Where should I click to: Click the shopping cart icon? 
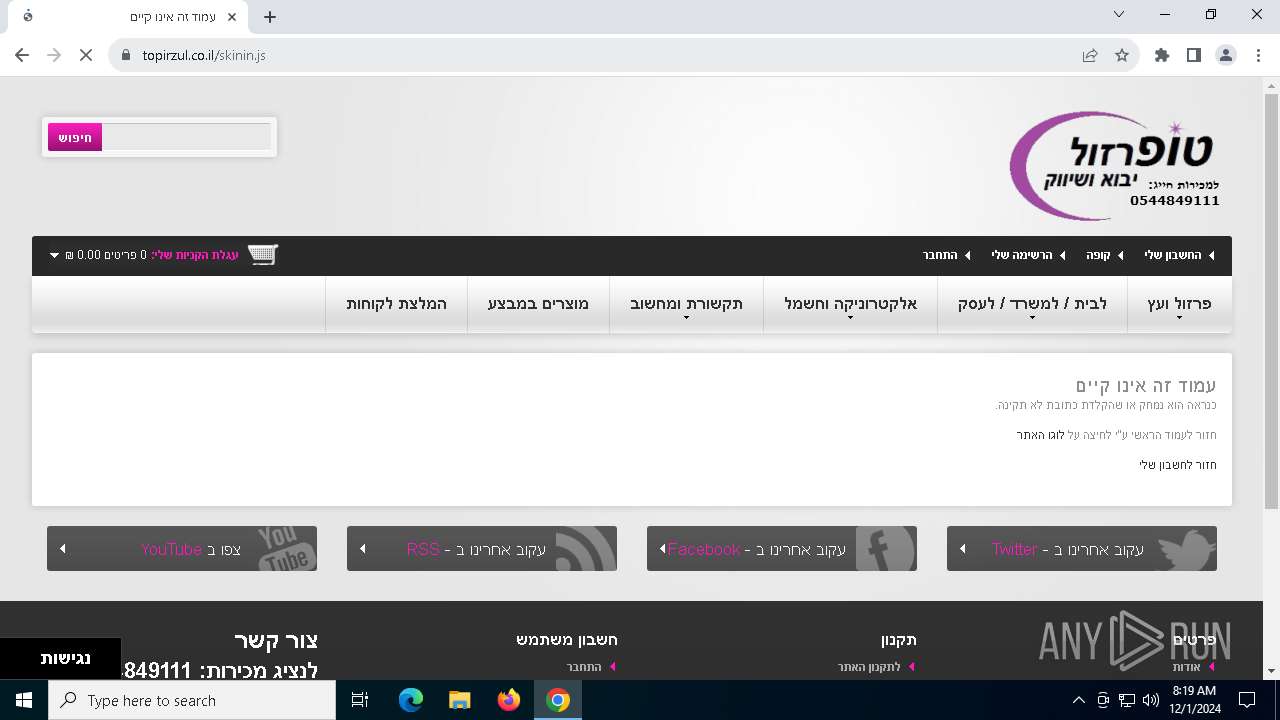click(262, 255)
